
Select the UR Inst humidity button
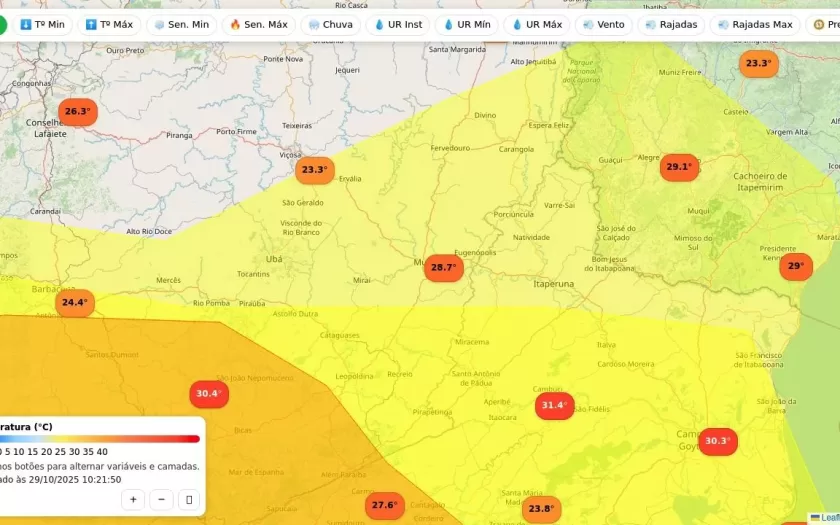coord(398,24)
